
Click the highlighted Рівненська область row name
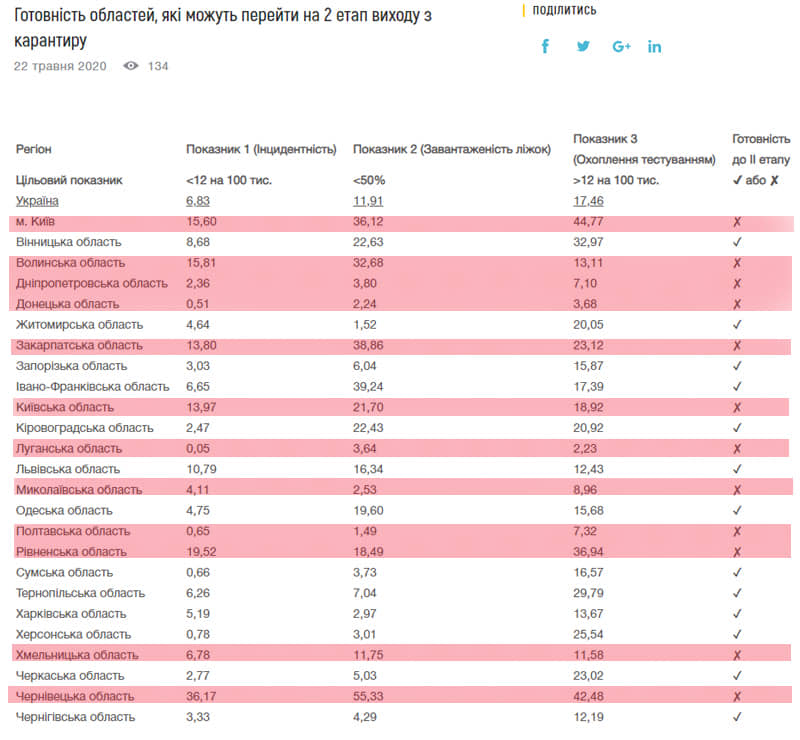pos(70,552)
